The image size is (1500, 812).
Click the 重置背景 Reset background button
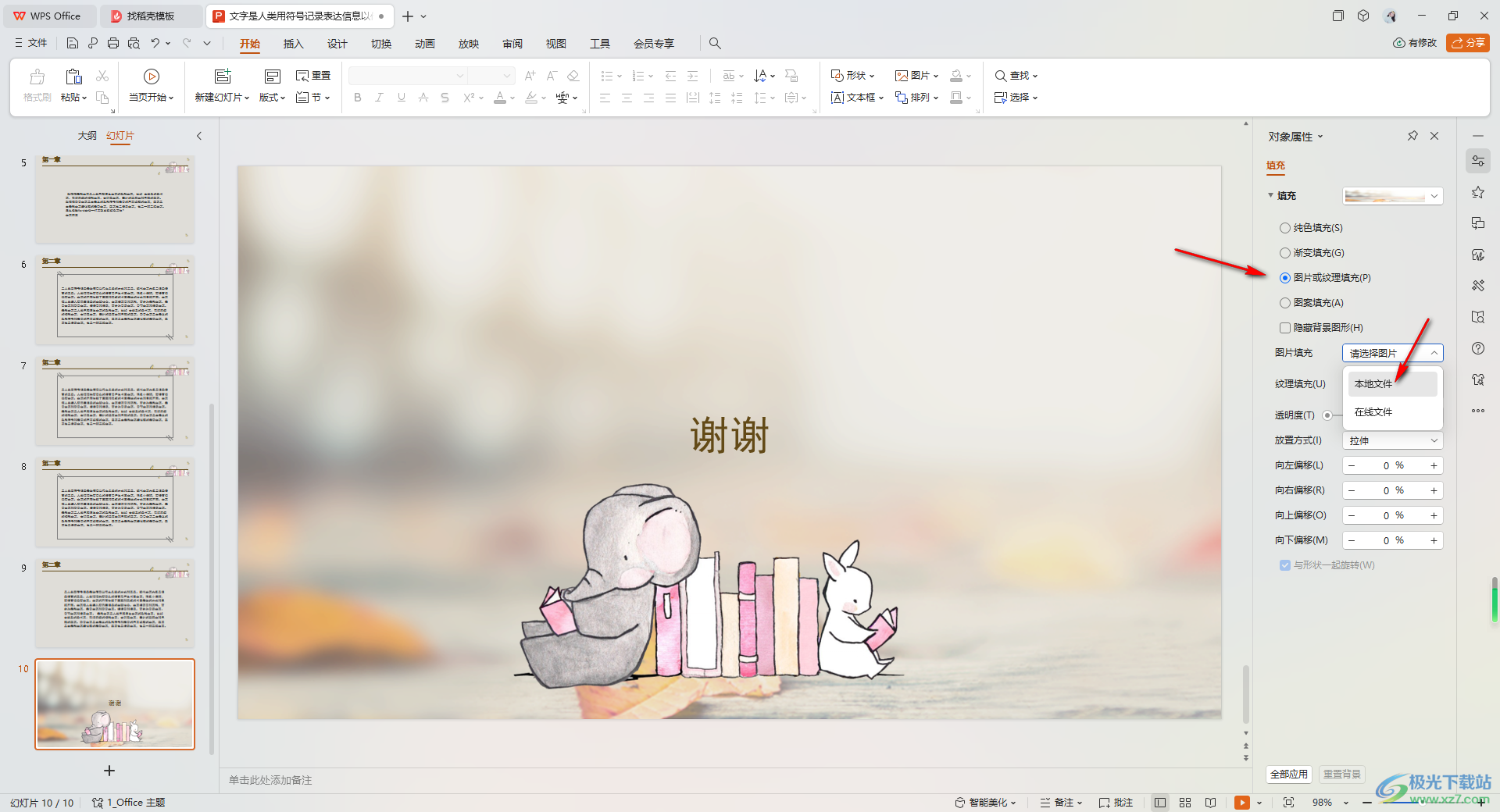click(x=1341, y=775)
